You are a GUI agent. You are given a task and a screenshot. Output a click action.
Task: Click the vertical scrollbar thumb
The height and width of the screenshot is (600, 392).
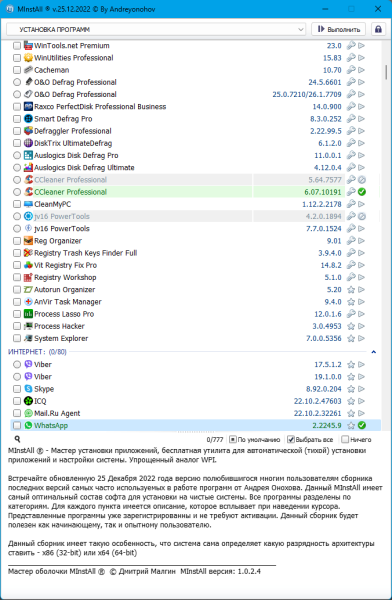[x=386, y=72]
